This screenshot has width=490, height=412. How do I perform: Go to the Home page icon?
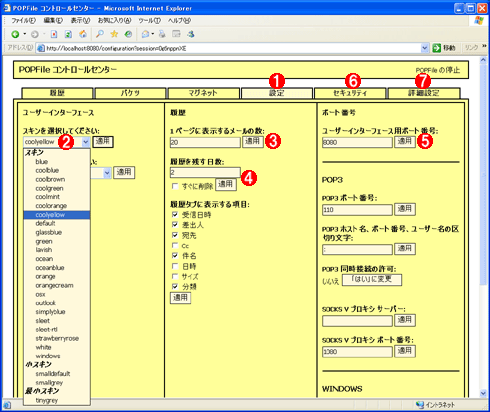[x=83, y=34]
